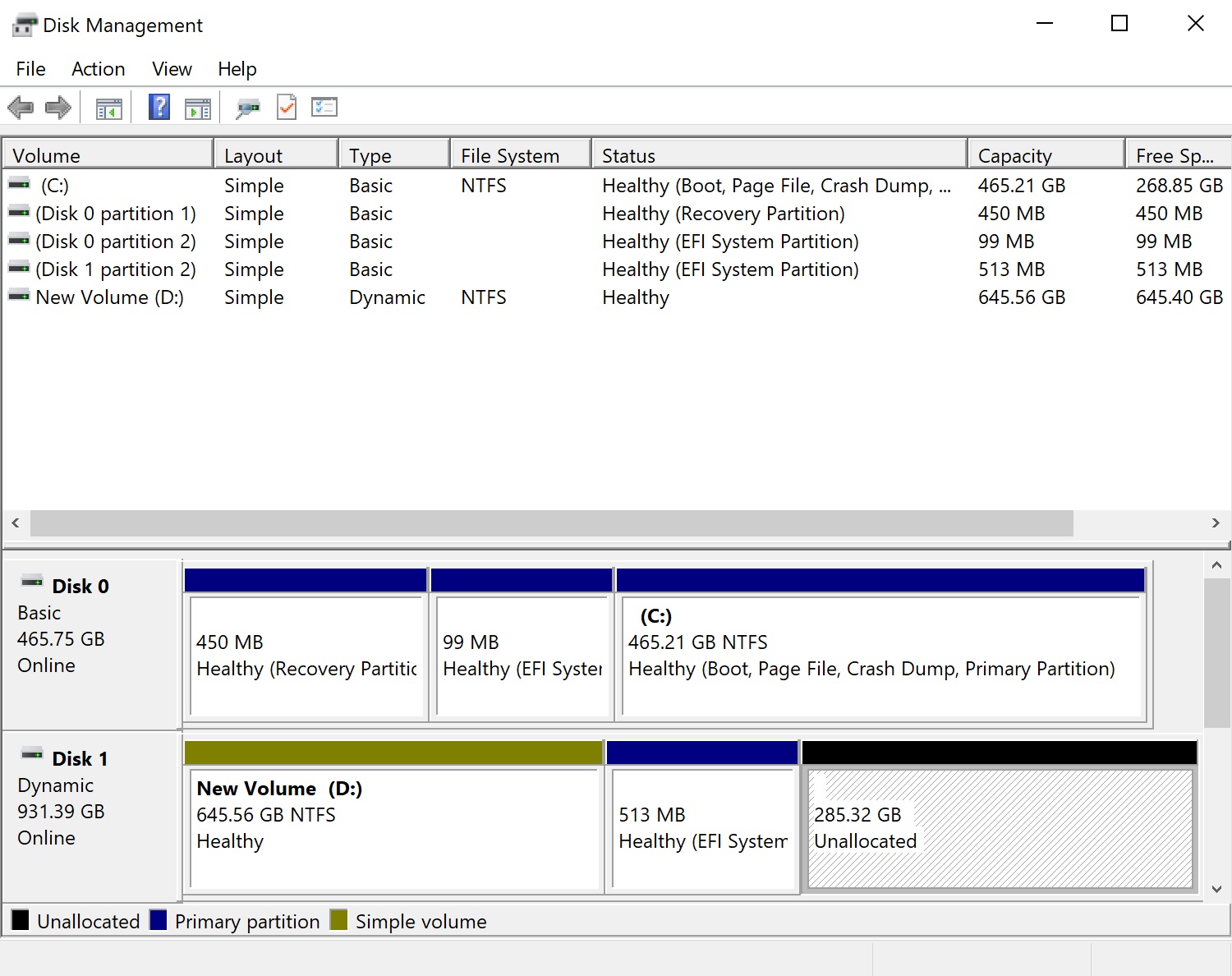Toggle the Show/Hide Action Pane toolbar icon
This screenshot has height=976, width=1232.
(198, 107)
